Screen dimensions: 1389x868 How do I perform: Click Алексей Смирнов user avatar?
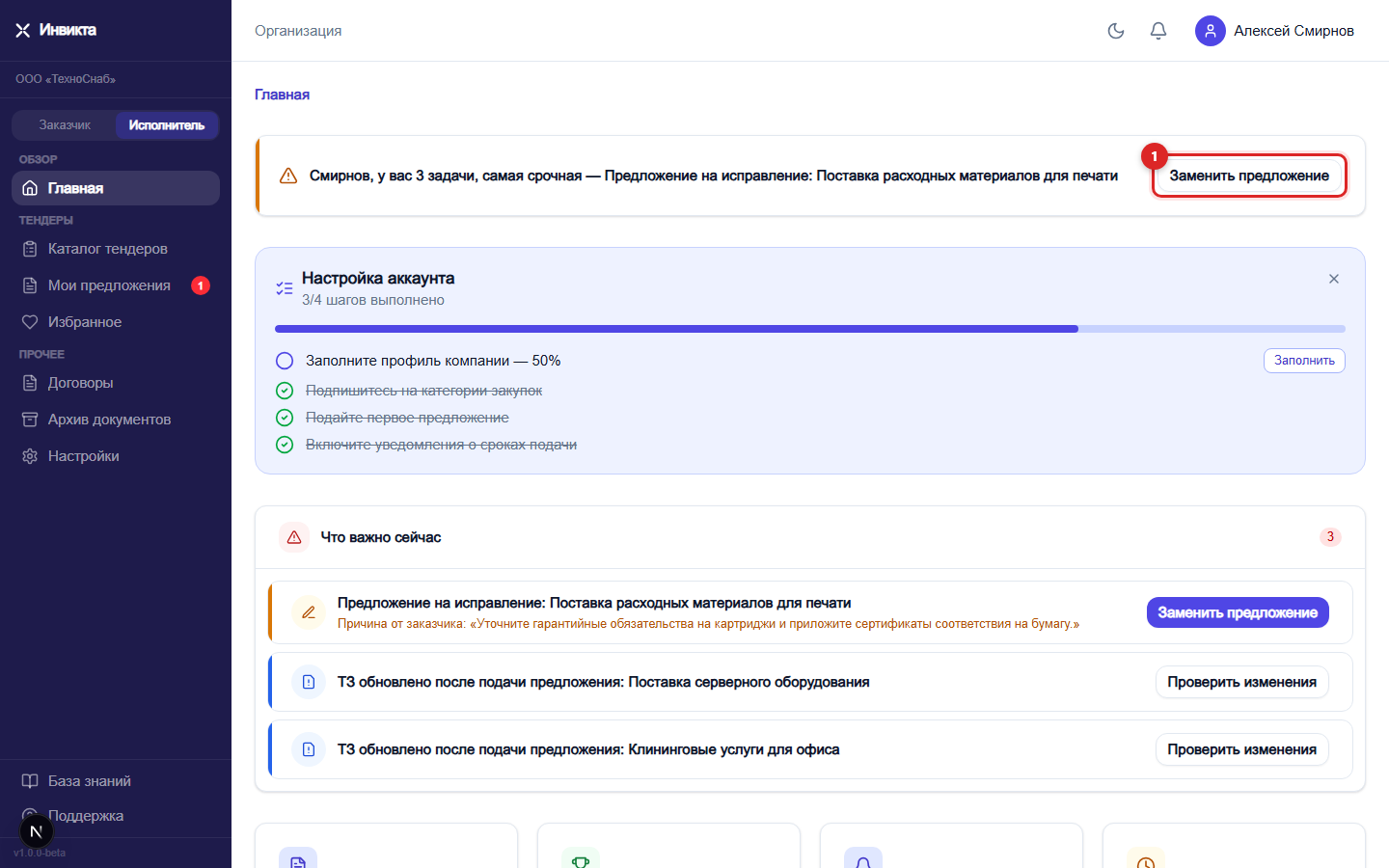[1210, 31]
